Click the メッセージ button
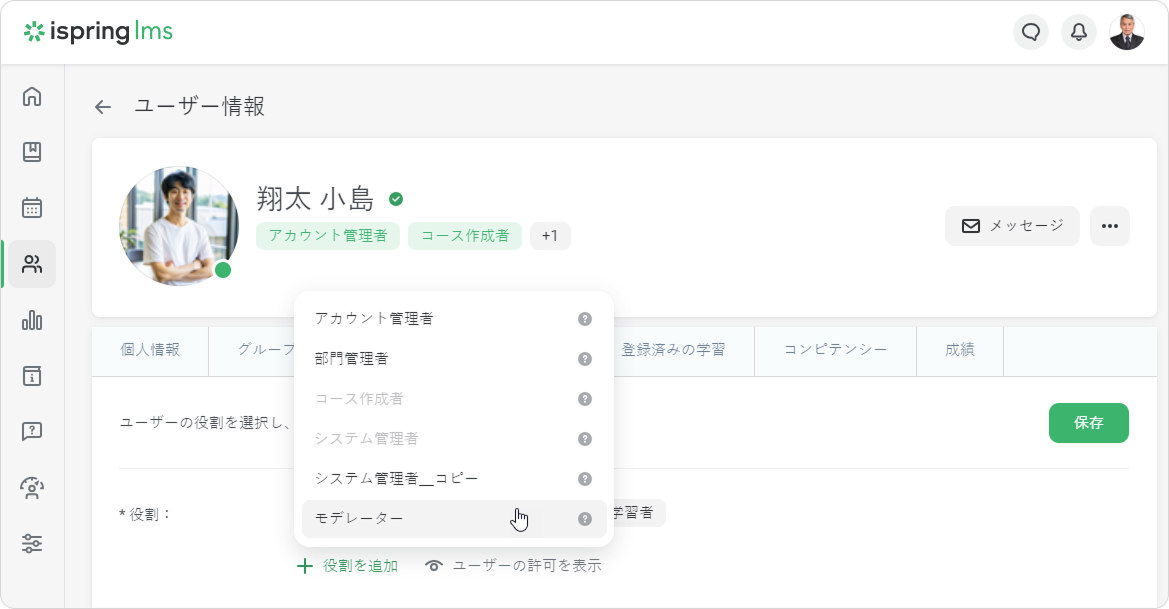1169x609 pixels. pyautogui.click(x=1012, y=226)
